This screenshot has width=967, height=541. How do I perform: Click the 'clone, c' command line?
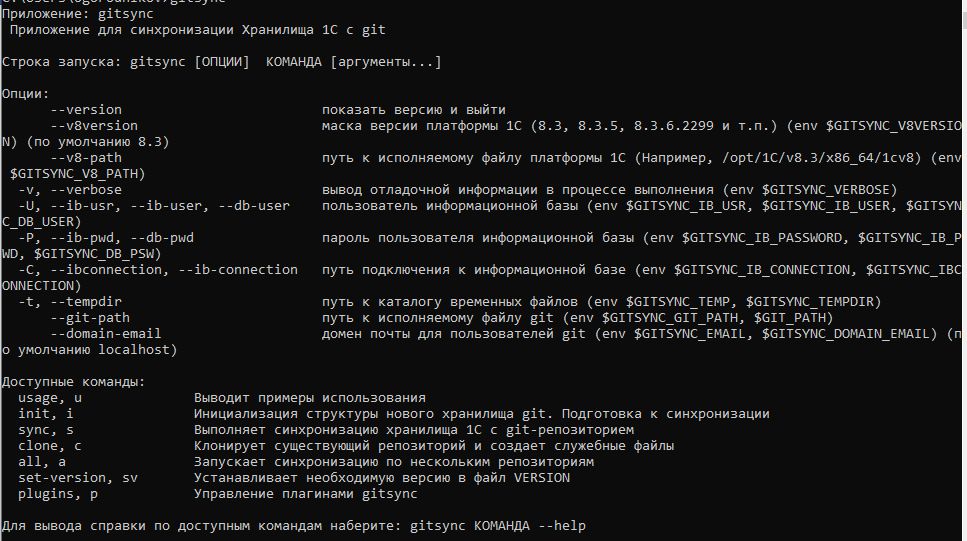(346, 447)
